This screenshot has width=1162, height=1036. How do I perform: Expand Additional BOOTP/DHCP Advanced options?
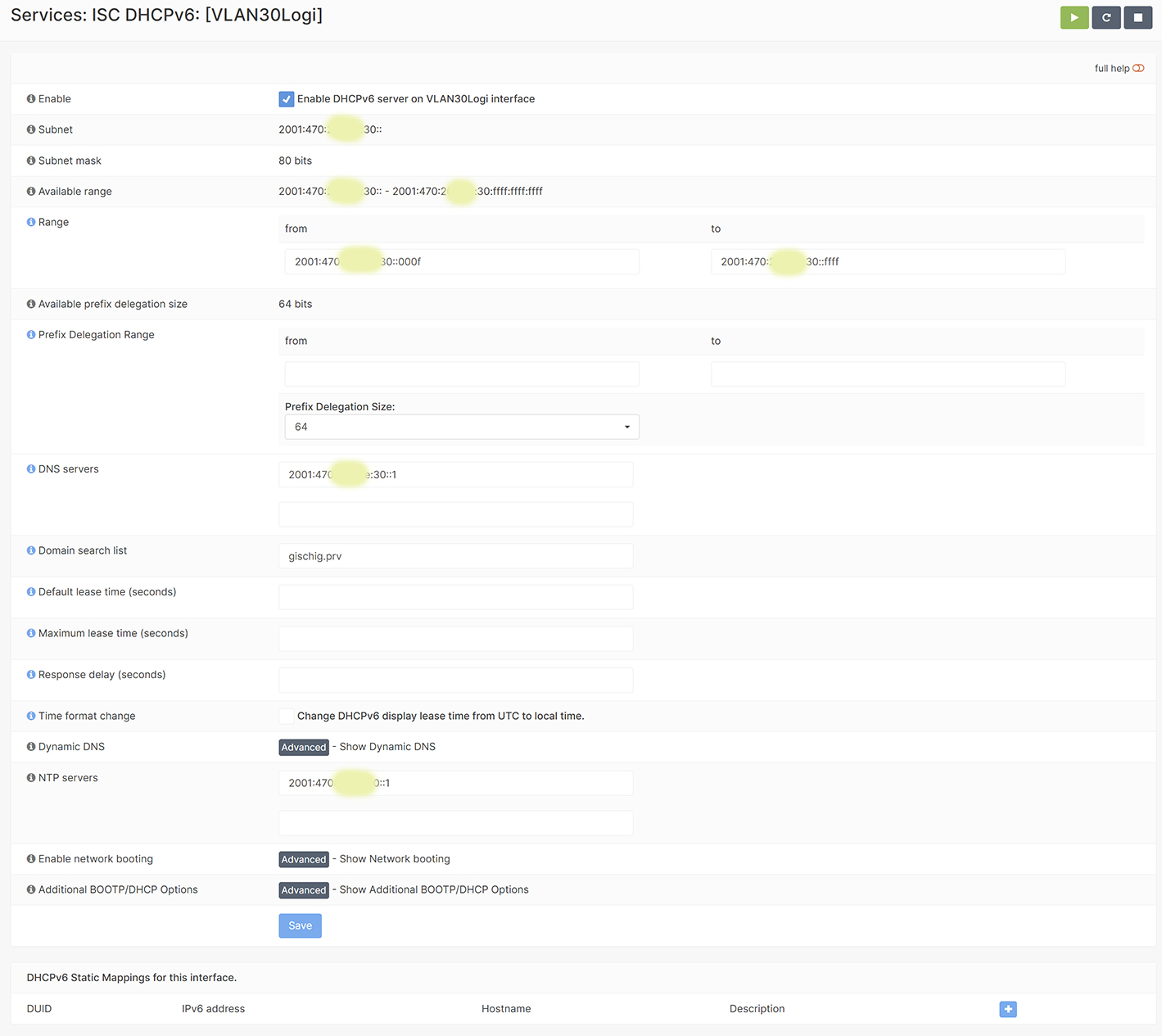304,890
